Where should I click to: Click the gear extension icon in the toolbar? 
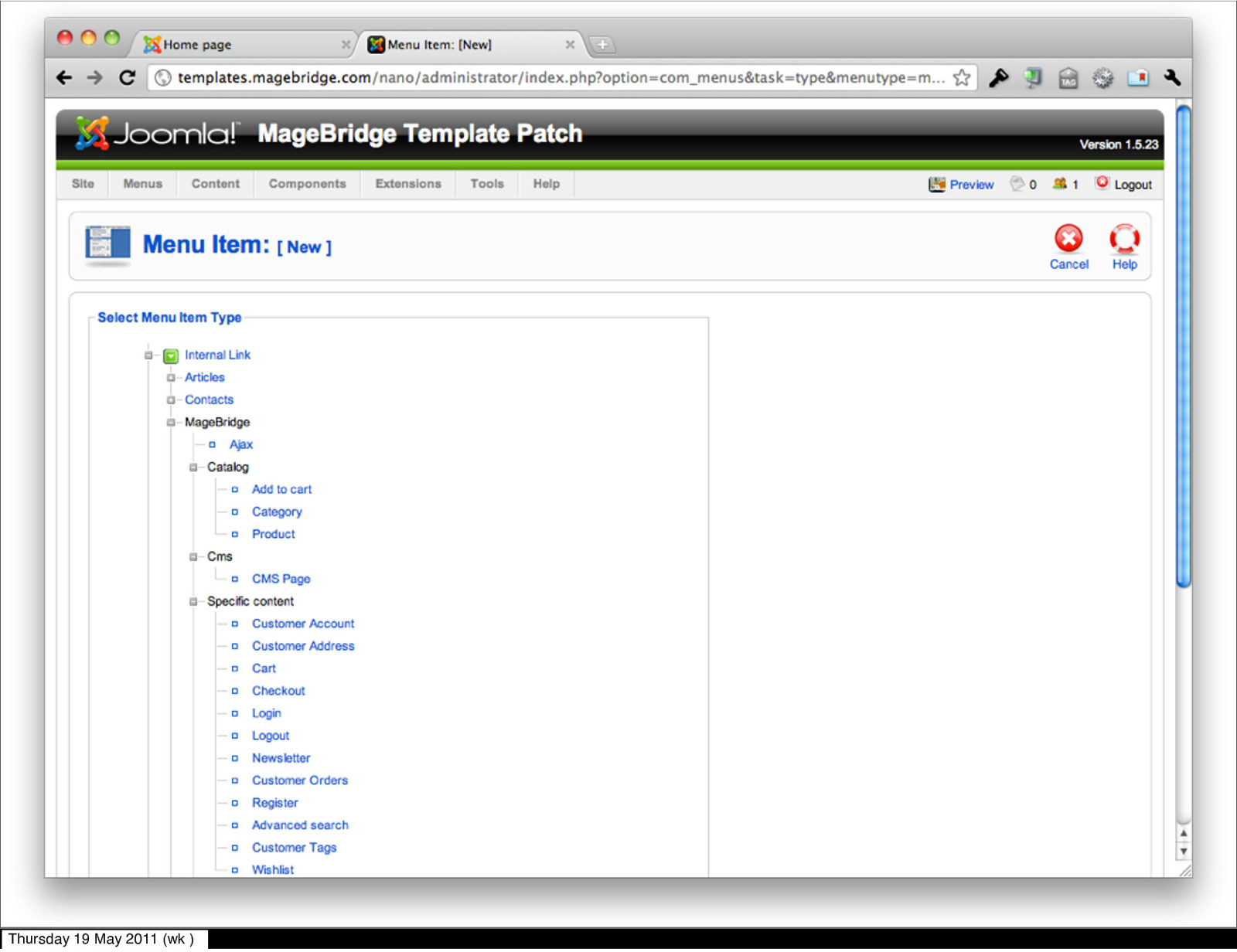[x=1102, y=78]
